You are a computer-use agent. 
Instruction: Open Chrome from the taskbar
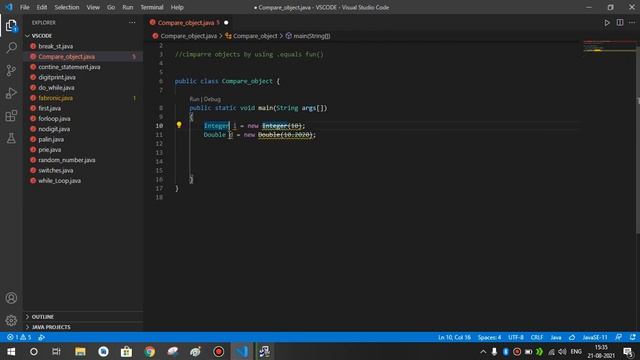coord(149,351)
